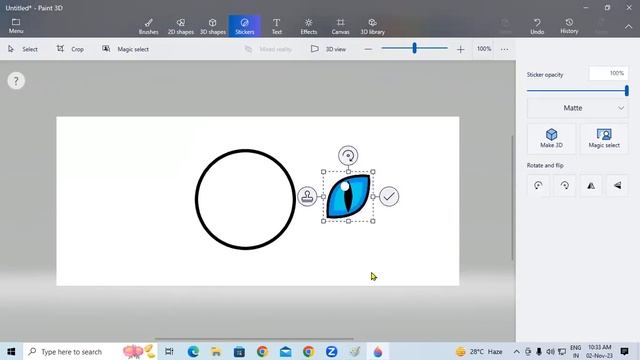Open the Canvas tab

click(340, 26)
